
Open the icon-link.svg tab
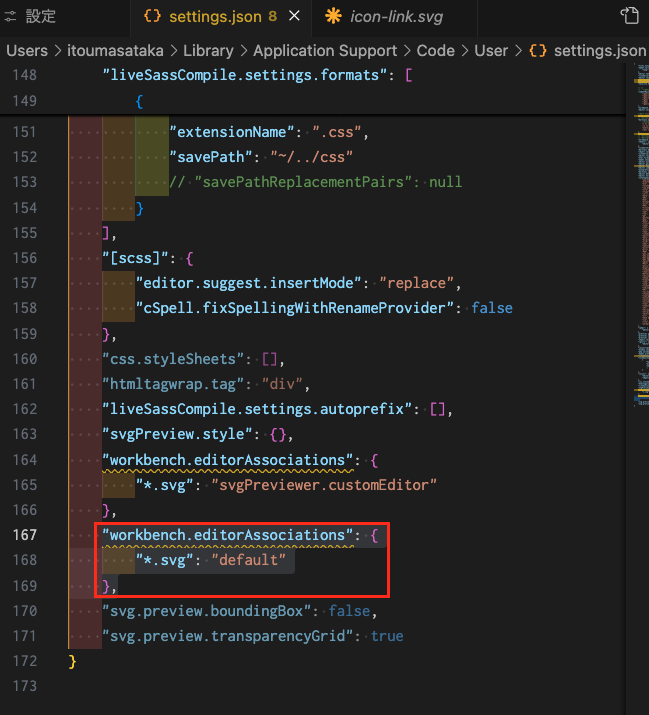pyautogui.click(x=395, y=17)
